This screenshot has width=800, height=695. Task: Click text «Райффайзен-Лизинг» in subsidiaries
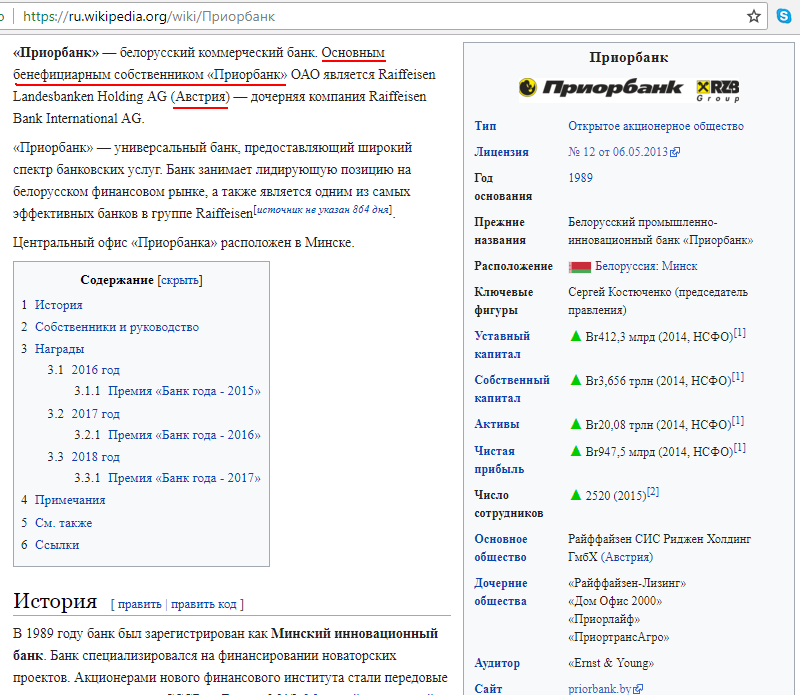coord(627,583)
